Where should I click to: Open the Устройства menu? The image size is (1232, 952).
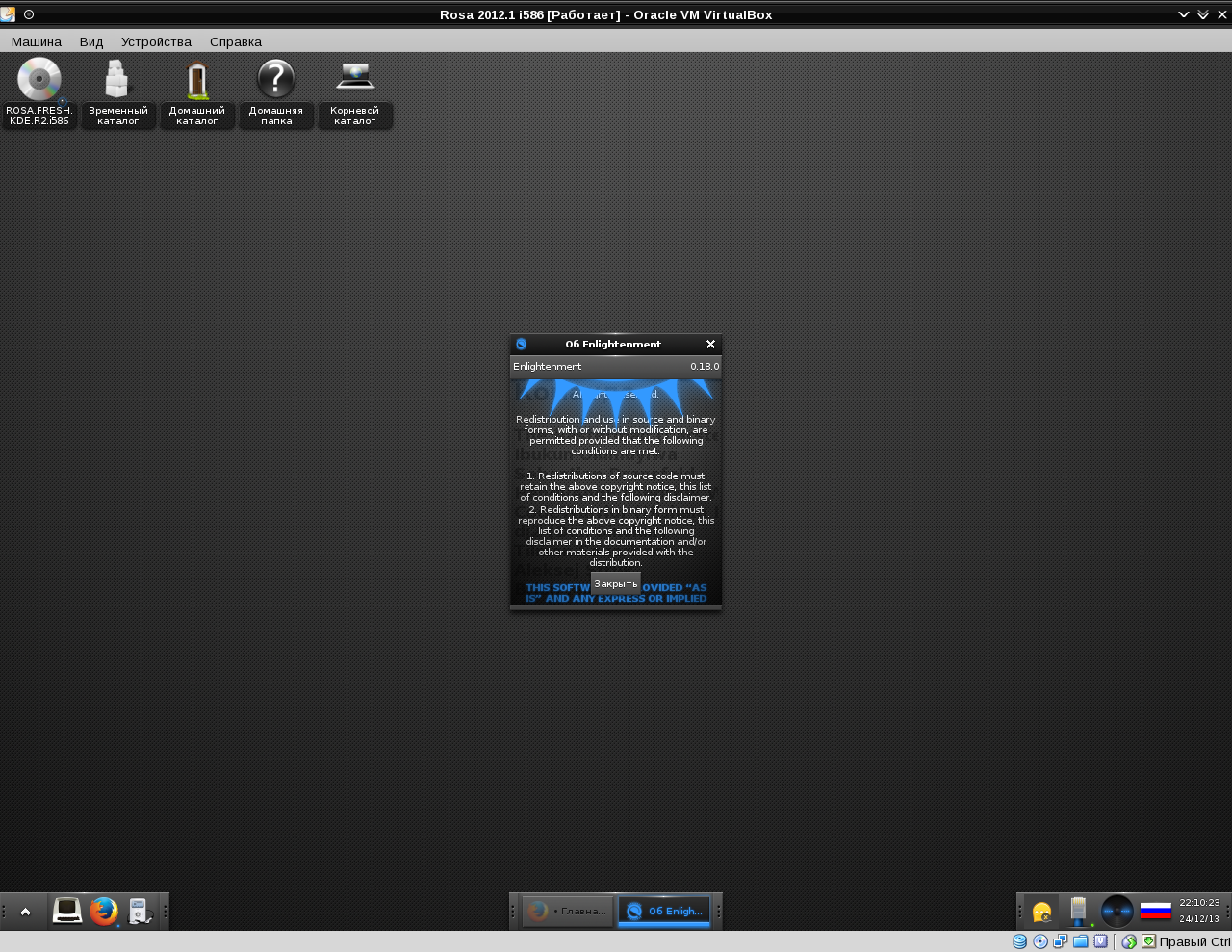(x=156, y=41)
